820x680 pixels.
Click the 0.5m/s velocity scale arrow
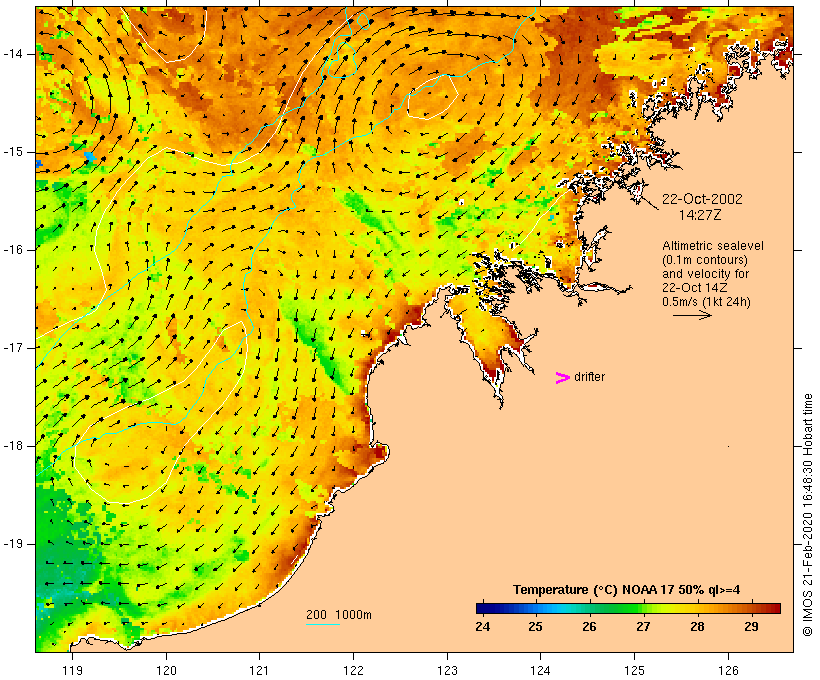click(x=692, y=315)
